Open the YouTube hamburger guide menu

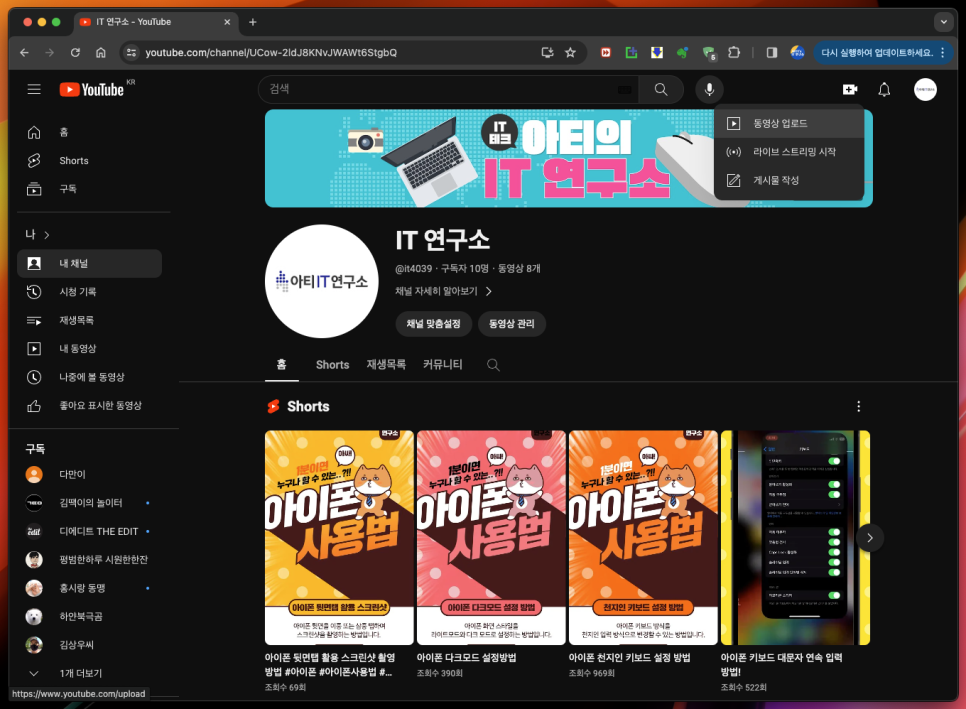coord(34,89)
